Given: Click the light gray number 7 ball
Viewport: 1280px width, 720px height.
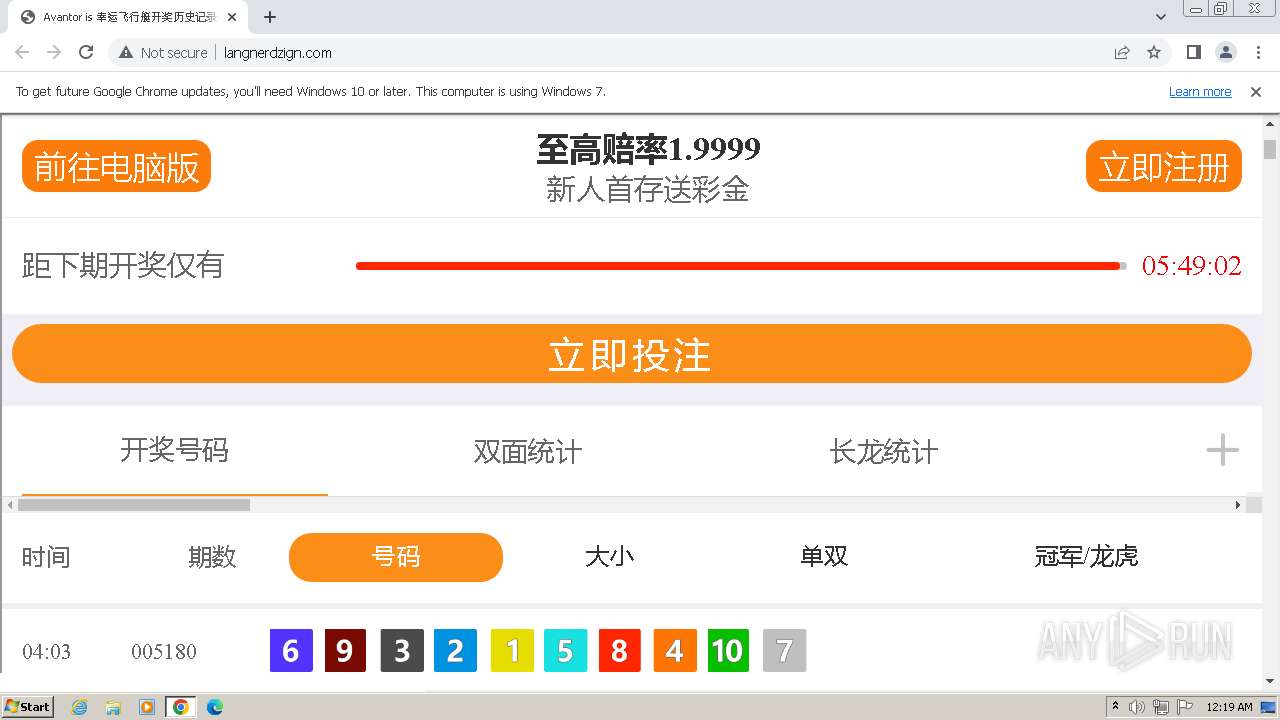Looking at the screenshot, I should tap(784, 651).
